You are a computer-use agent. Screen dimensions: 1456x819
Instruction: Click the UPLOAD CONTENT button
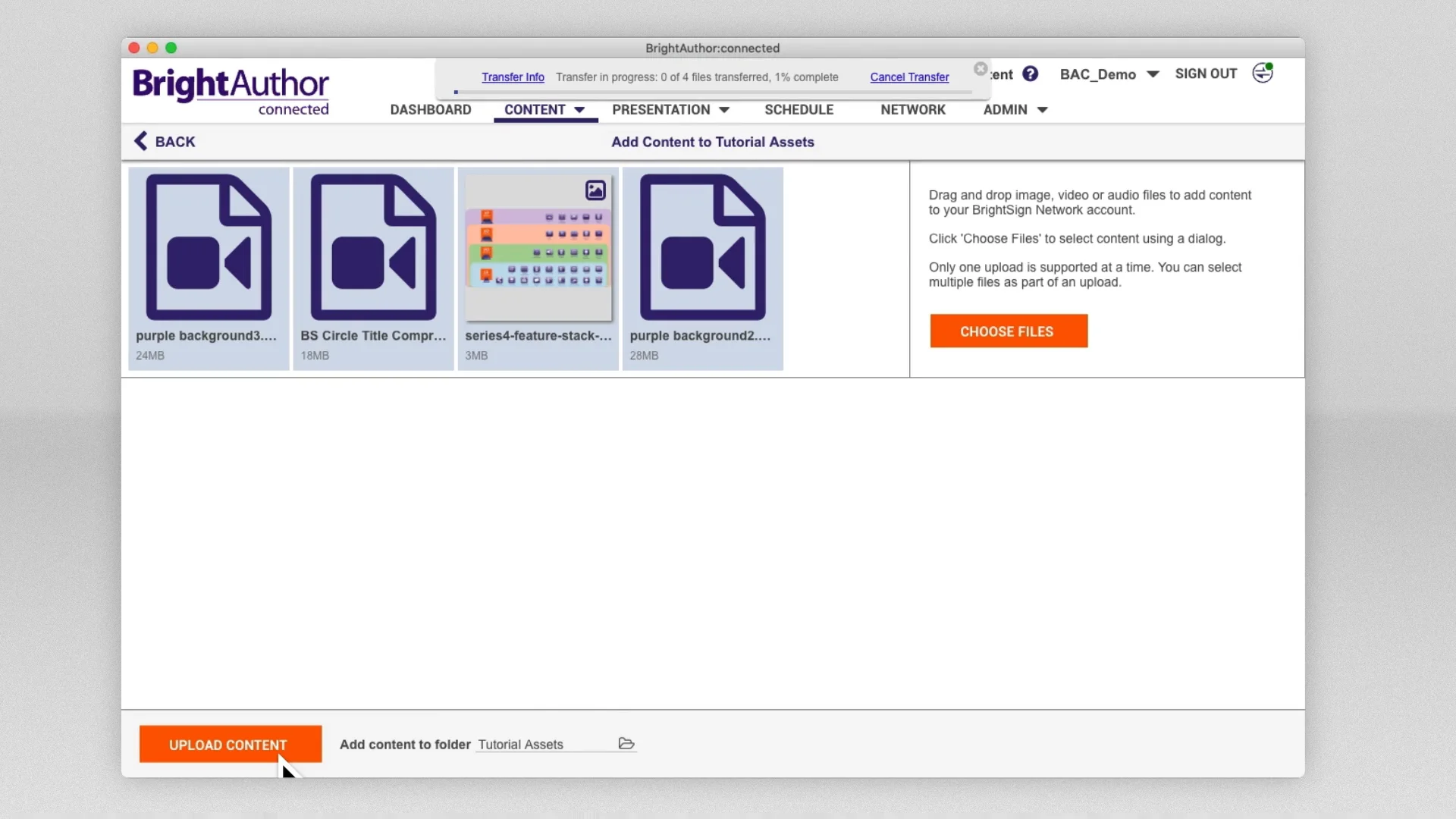(230, 744)
